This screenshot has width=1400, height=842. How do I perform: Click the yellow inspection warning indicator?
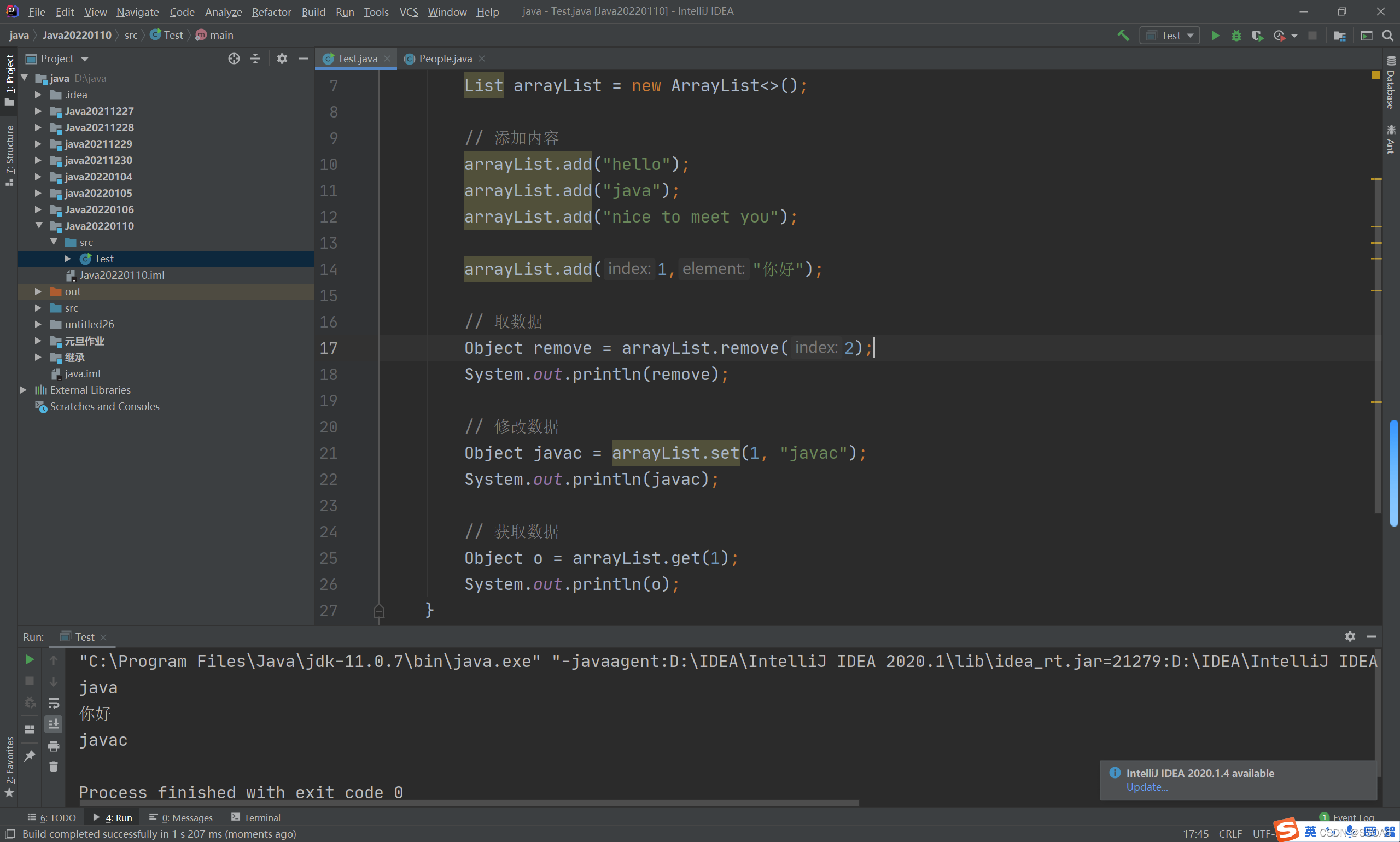coord(1375,75)
